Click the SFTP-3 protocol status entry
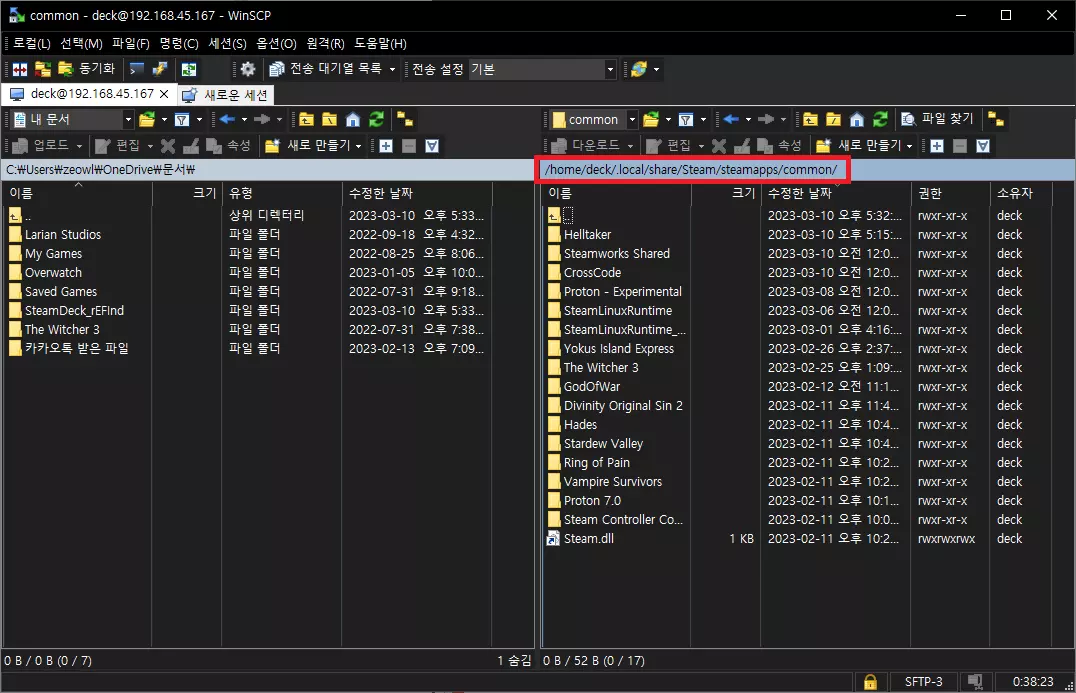1076x693 pixels. point(923,682)
